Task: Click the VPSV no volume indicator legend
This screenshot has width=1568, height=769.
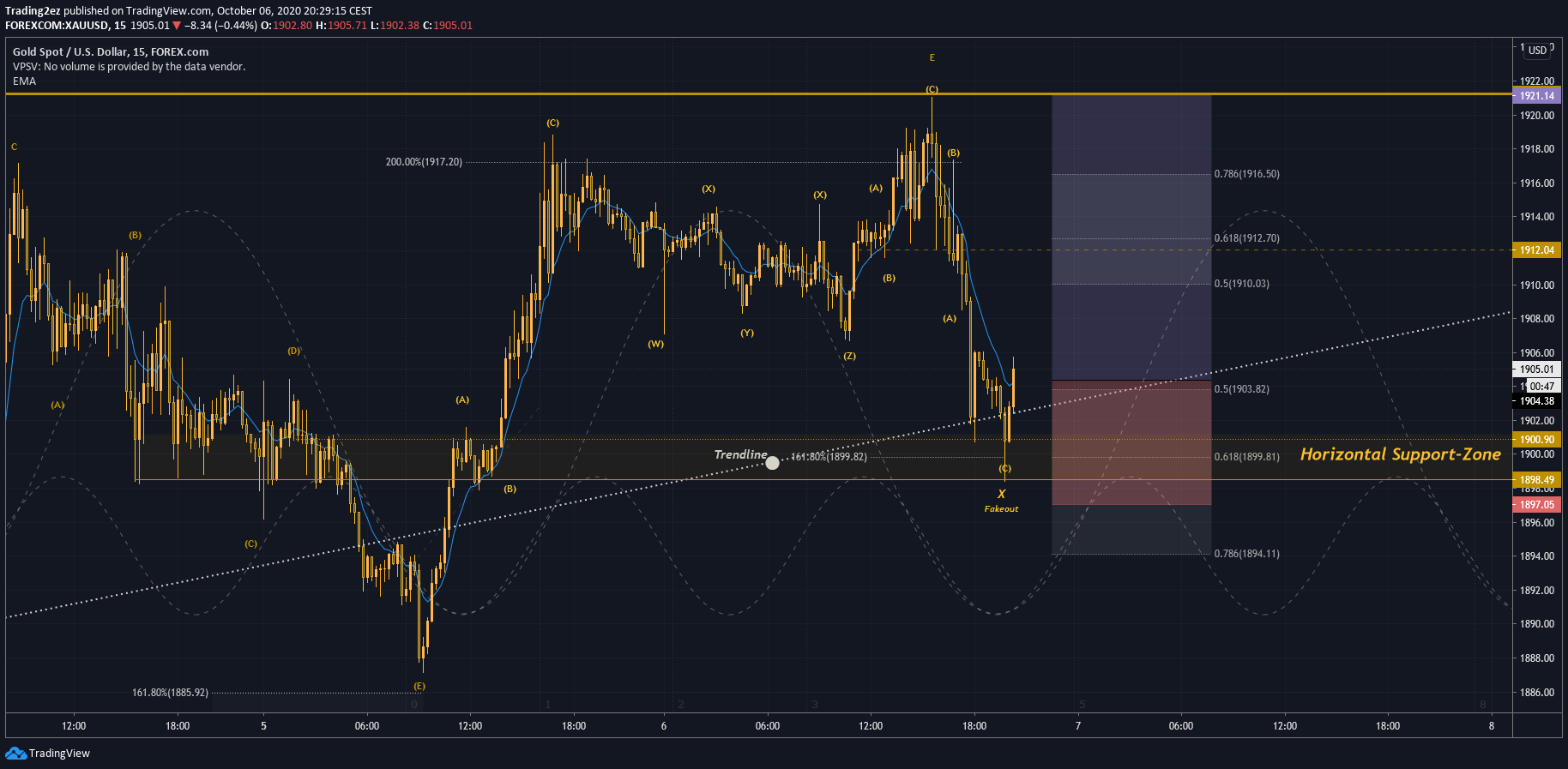Action: point(129,67)
